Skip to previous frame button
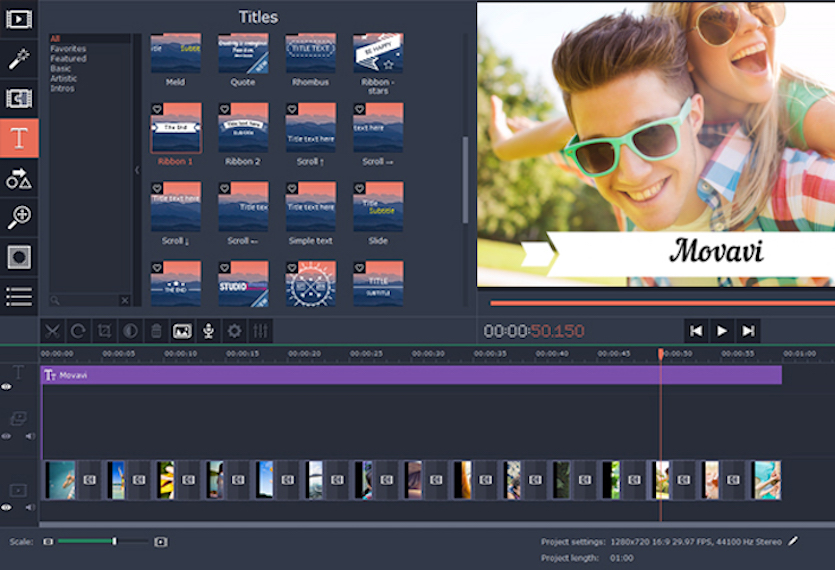 point(696,331)
